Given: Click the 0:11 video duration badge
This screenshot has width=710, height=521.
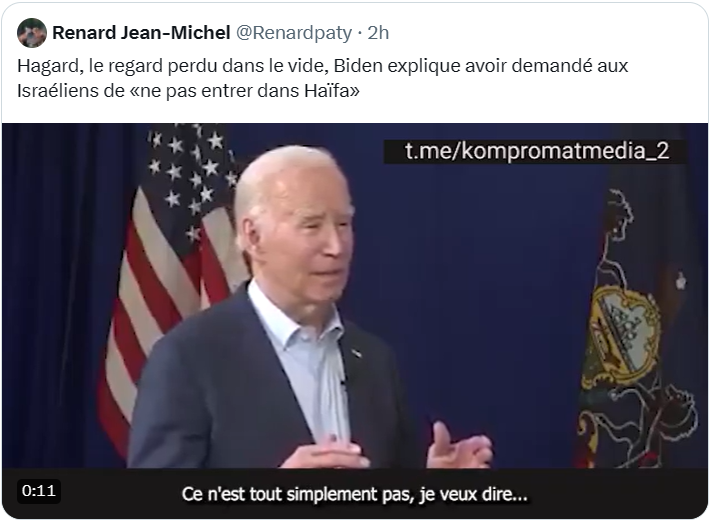Looking at the screenshot, I should click(x=39, y=491).
